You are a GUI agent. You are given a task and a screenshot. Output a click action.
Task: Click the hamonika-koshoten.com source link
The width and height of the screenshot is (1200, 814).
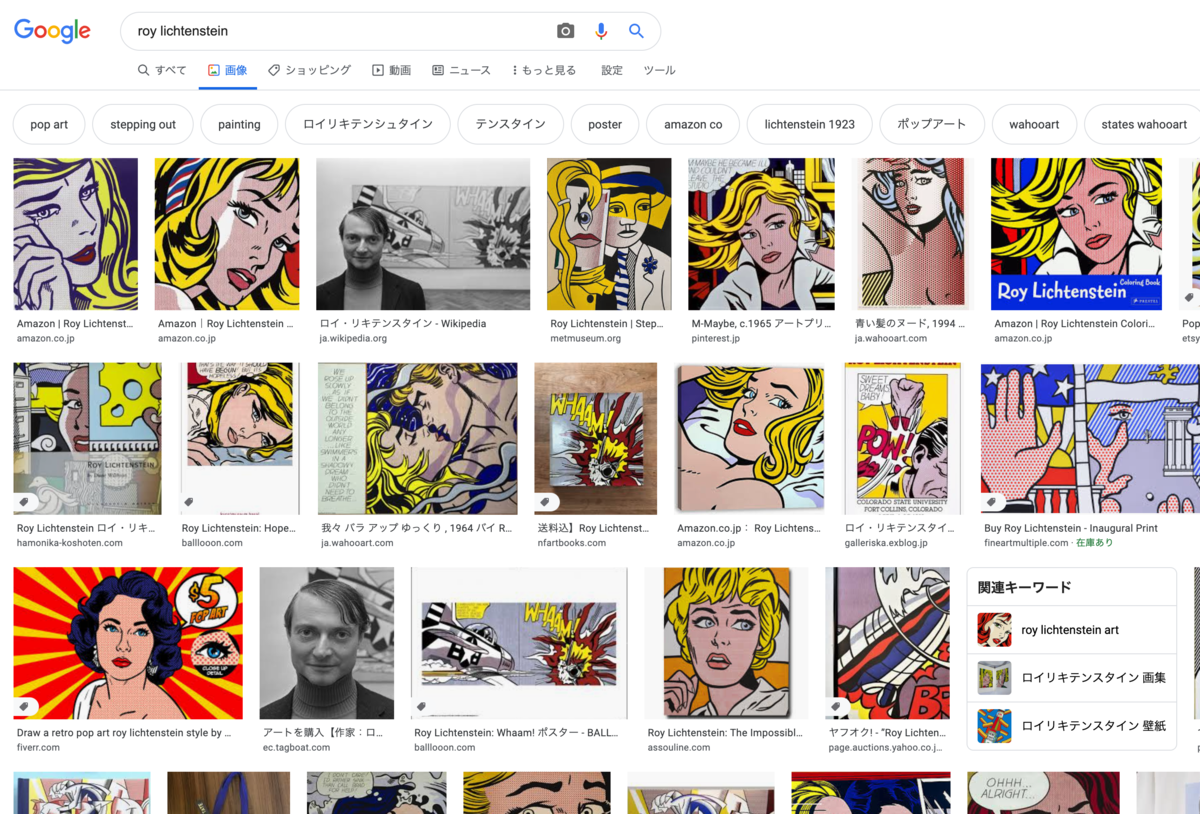click(x=70, y=543)
